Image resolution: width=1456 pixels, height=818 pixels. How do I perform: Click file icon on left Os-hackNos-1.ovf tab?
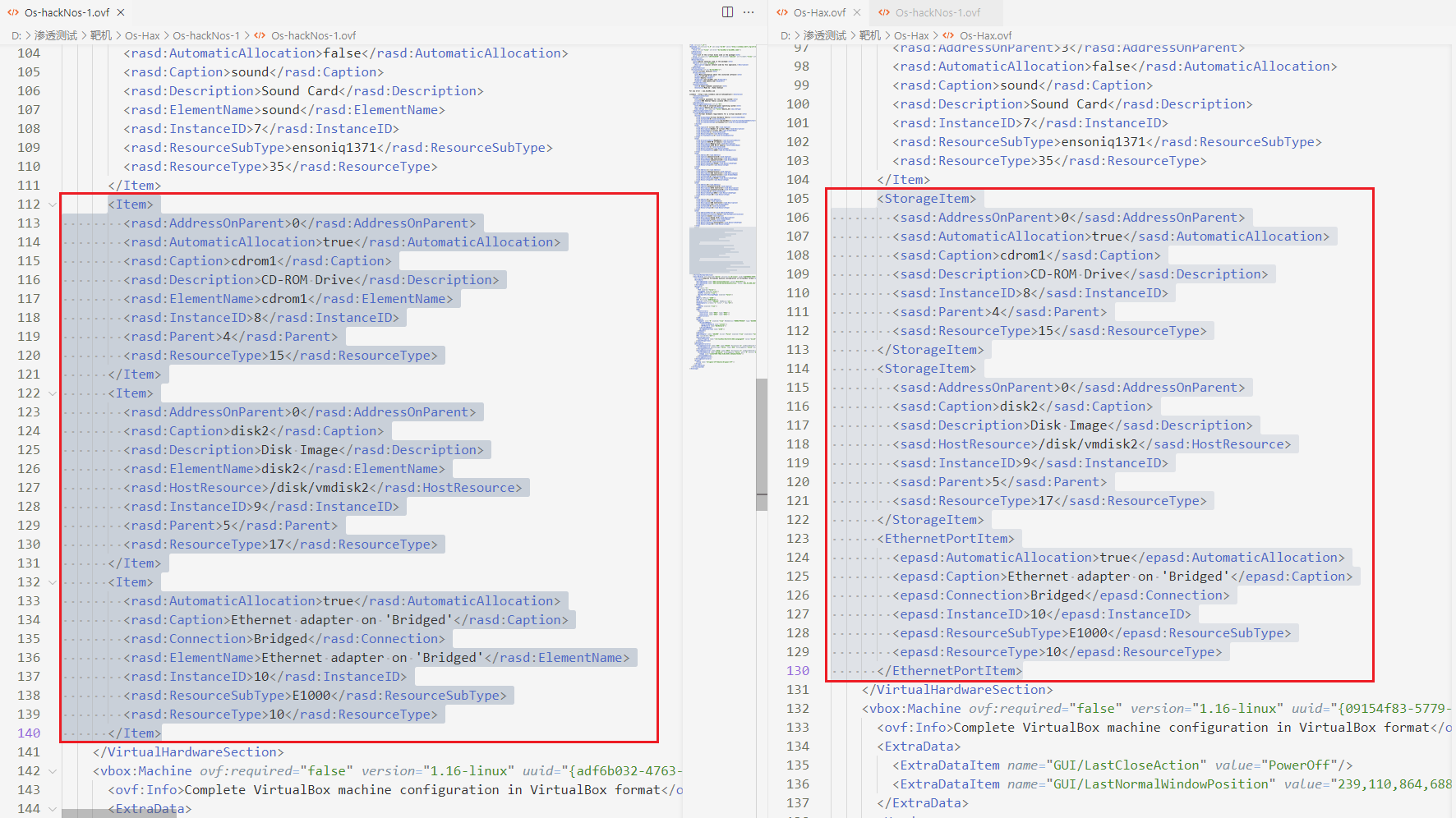pyautogui.click(x=13, y=12)
